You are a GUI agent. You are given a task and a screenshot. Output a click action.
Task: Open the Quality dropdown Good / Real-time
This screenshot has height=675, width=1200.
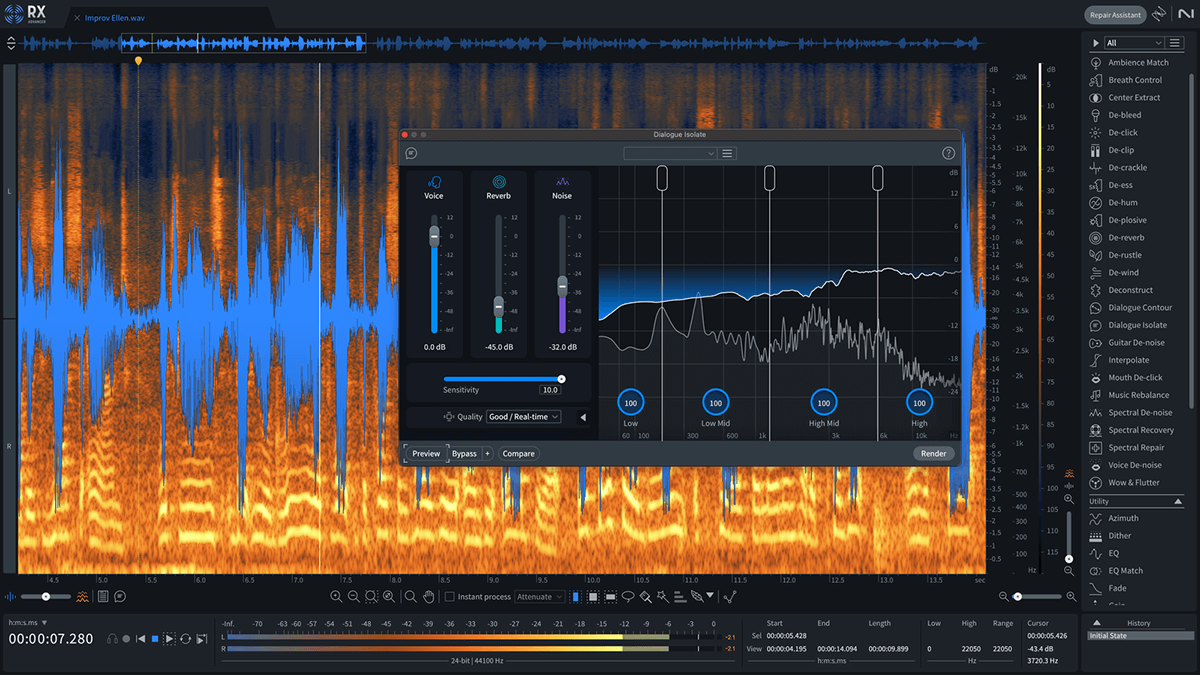[523, 417]
